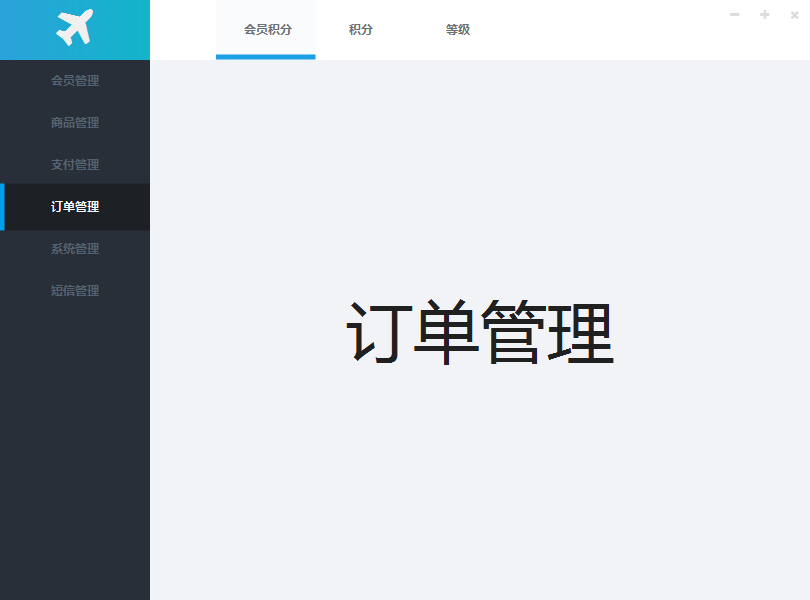Click the empty gray content area

480,480
